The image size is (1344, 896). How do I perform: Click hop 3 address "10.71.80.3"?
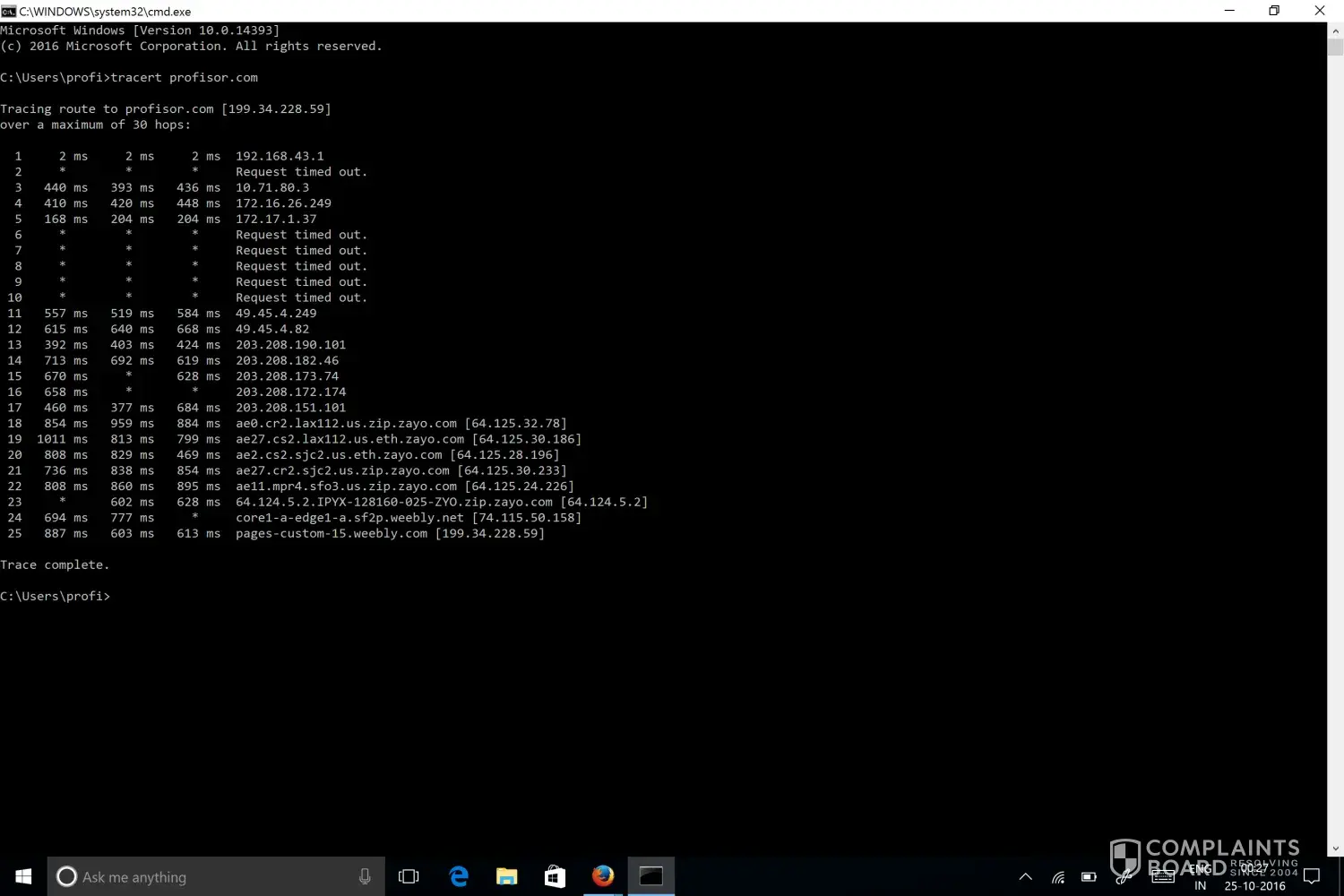pyautogui.click(x=272, y=187)
